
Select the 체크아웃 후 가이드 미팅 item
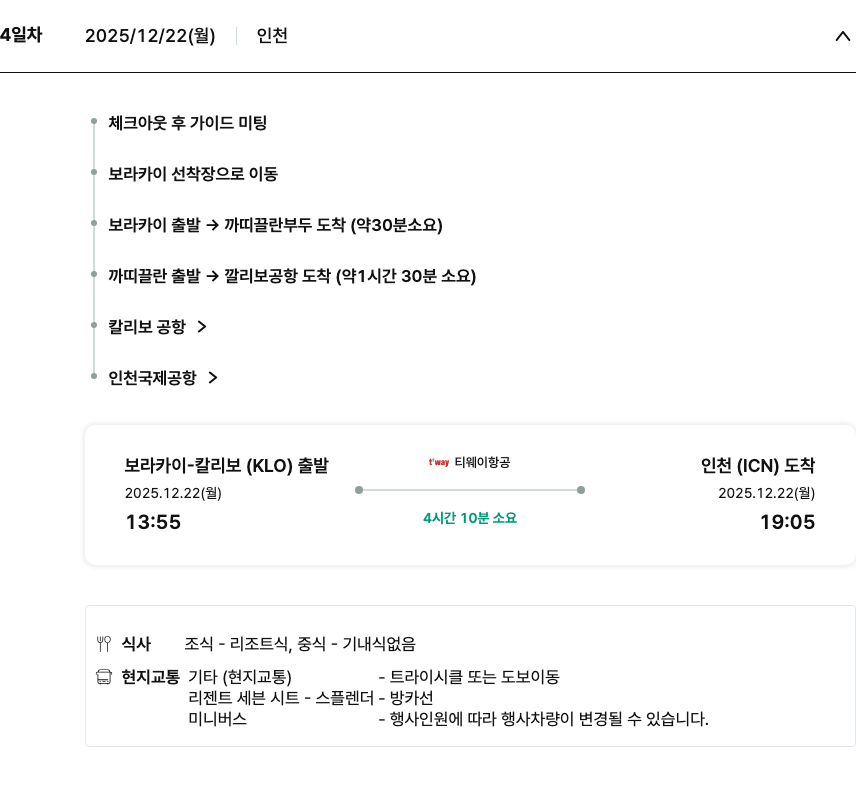click(187, 123)
